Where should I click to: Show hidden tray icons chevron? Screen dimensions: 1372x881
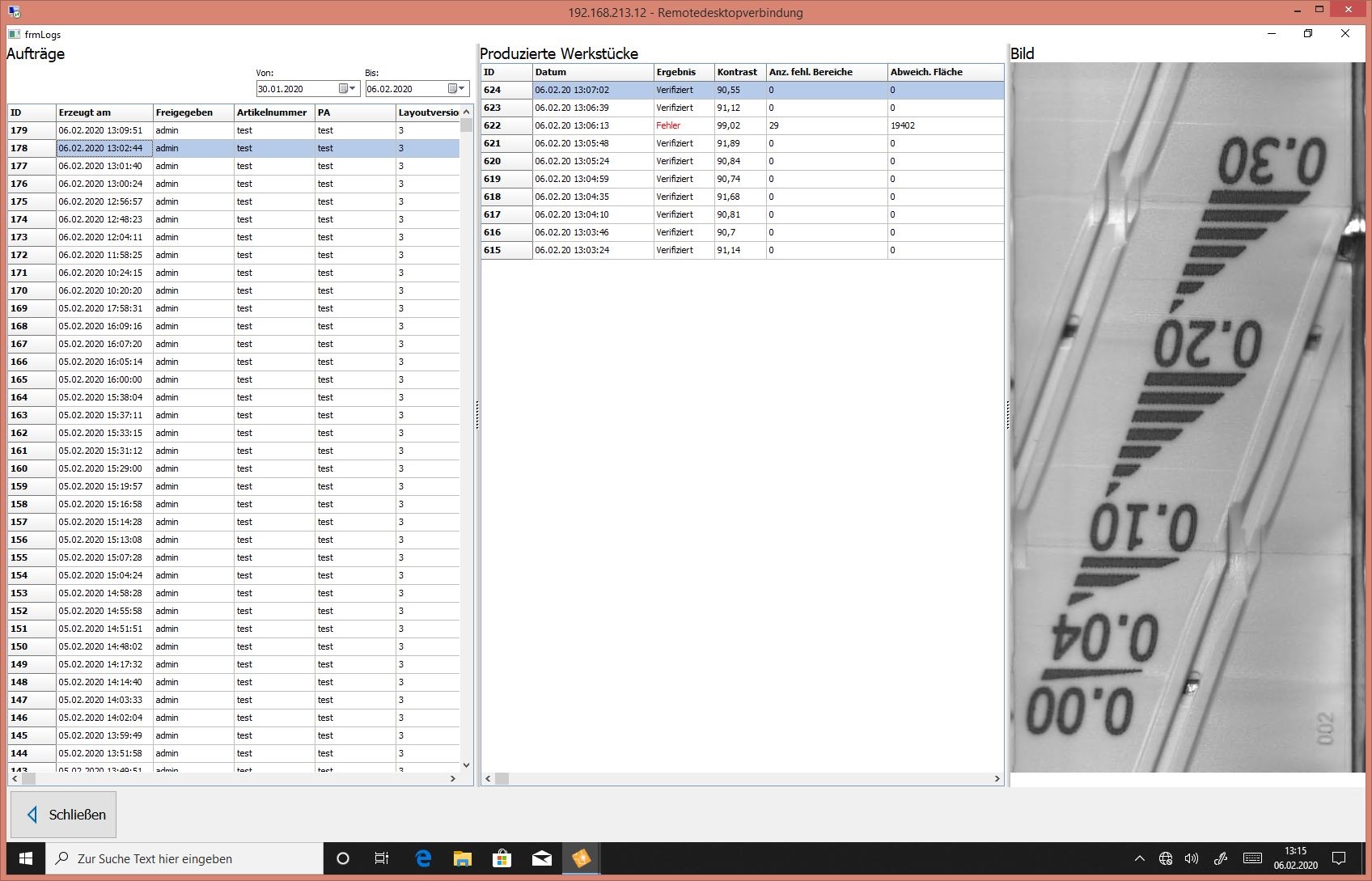1140,858
